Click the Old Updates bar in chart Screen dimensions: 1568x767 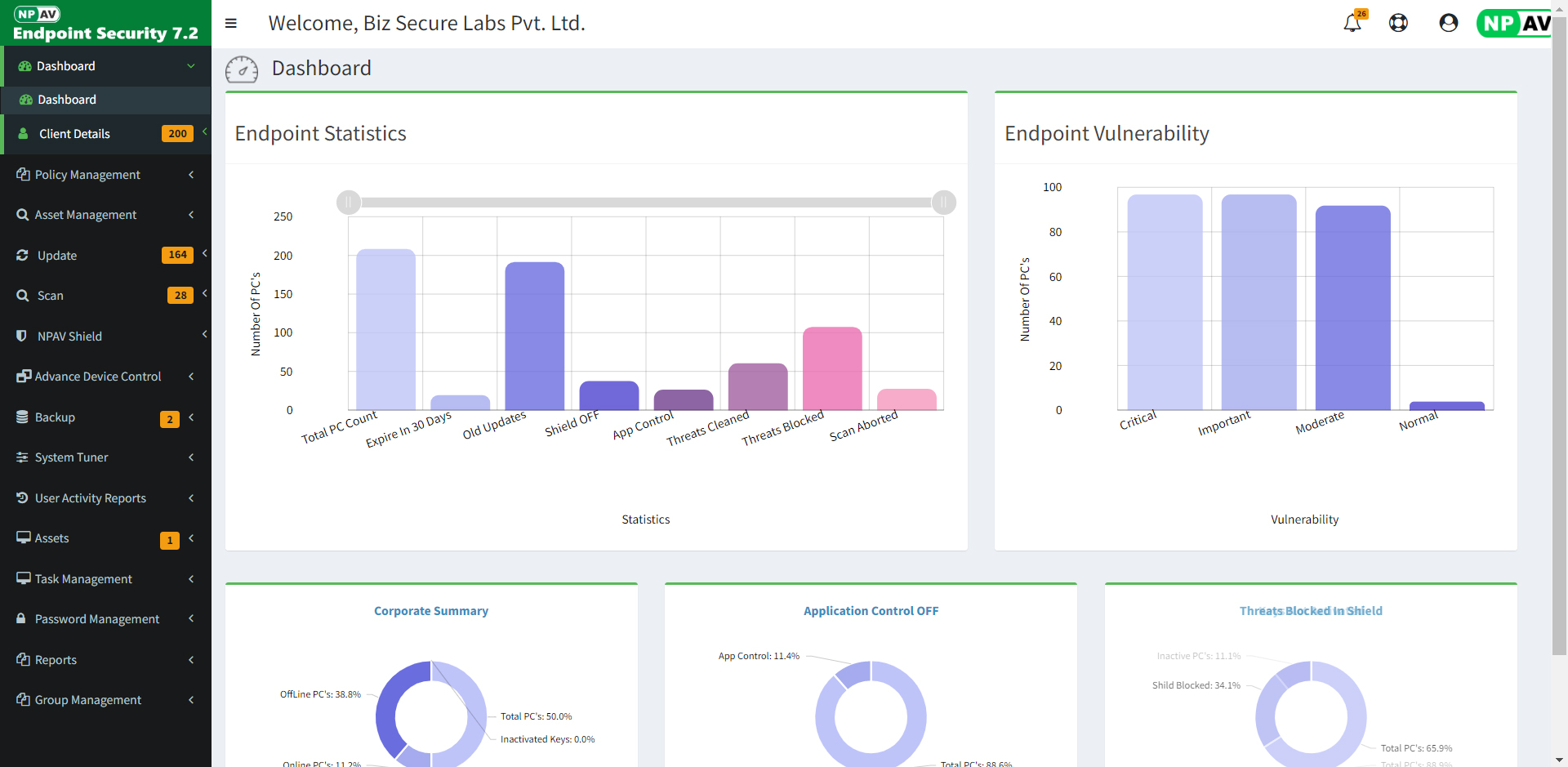tap(534, 337)
